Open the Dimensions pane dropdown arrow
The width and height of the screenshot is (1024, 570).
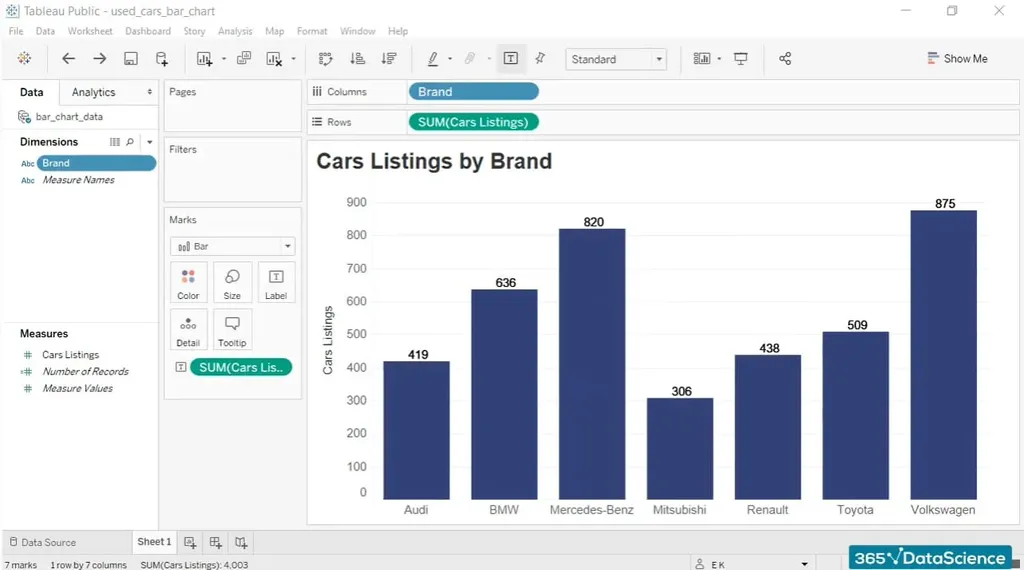pyautogui.click(x=149, y=142)
